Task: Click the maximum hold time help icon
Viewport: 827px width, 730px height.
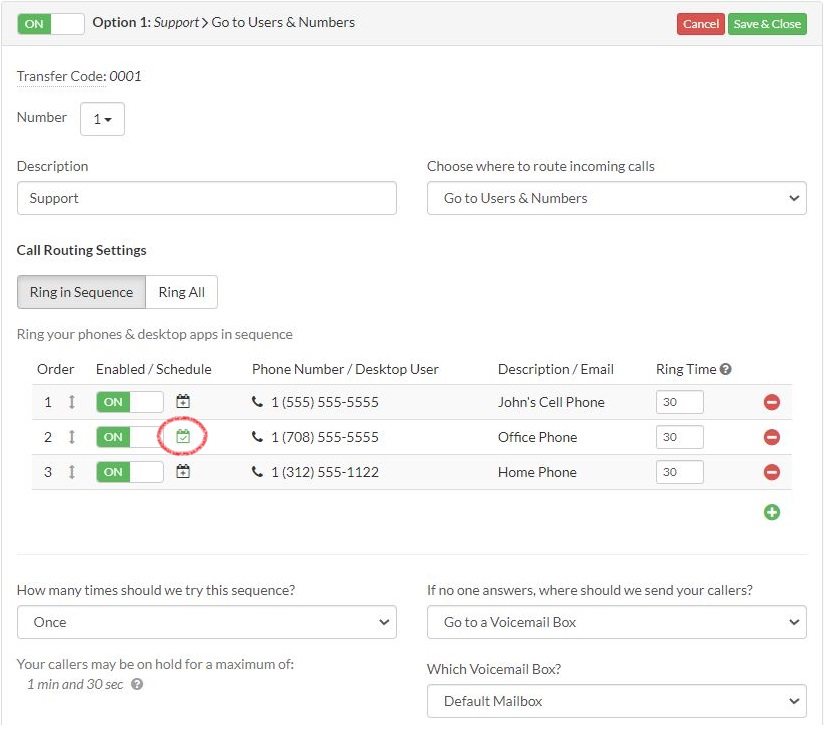Action: tap(136, 684)
